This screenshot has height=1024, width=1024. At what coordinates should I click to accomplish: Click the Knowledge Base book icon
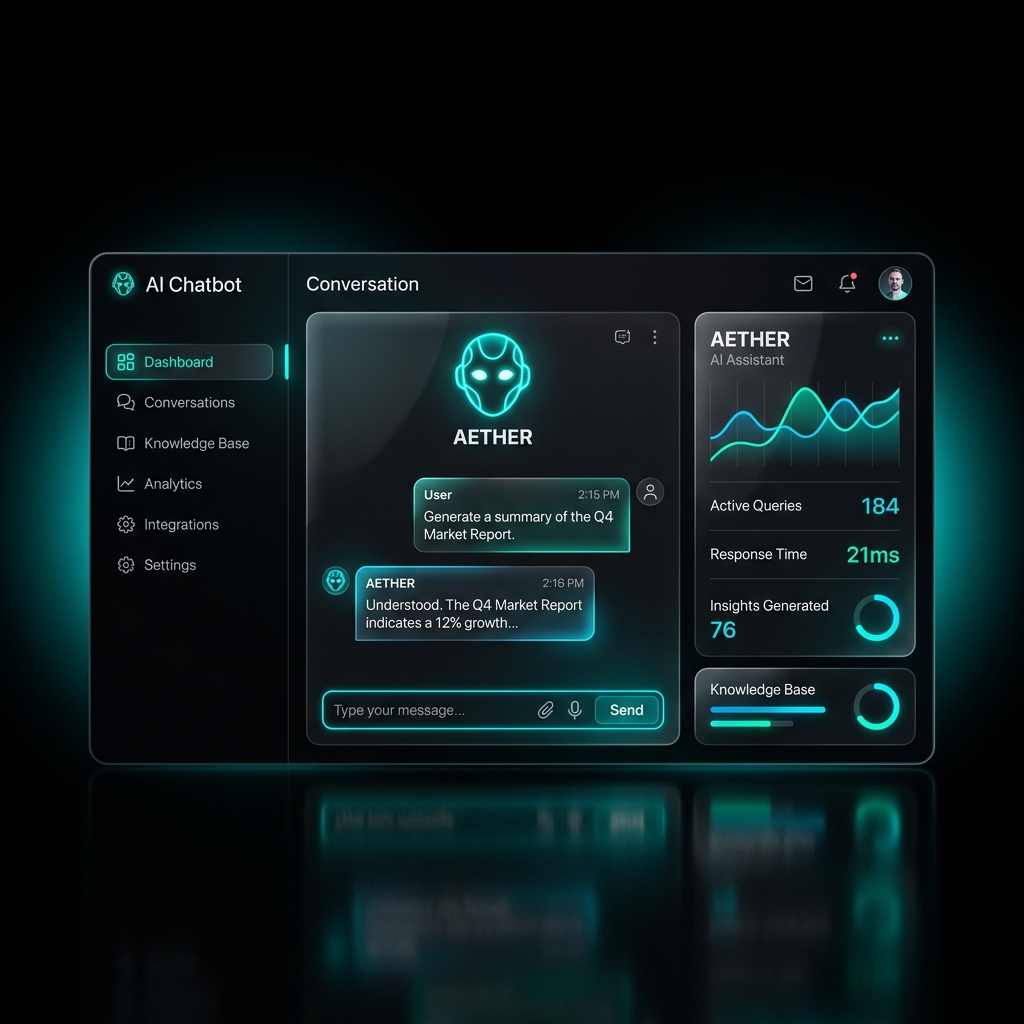click(125, 443)
